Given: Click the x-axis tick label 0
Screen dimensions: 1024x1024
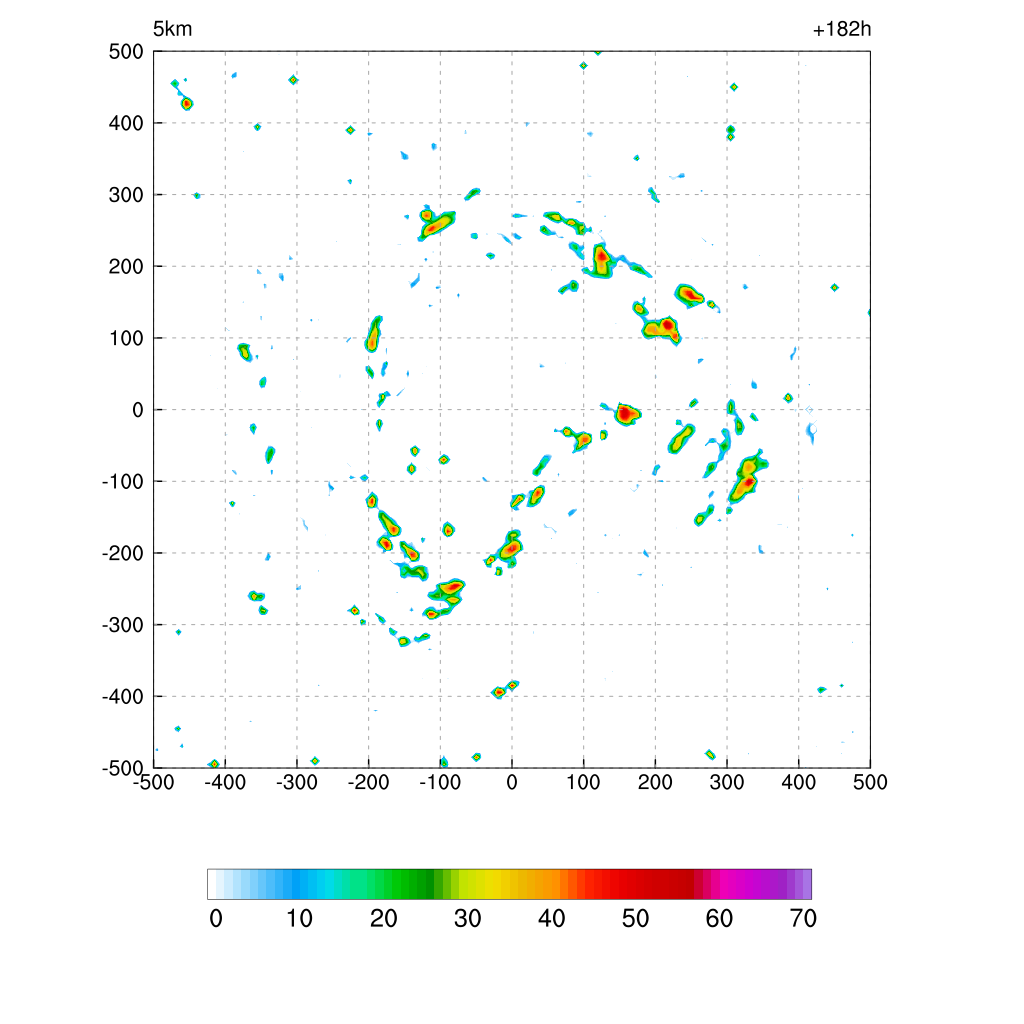Looking at the screenshot, I should coord(512,782).
